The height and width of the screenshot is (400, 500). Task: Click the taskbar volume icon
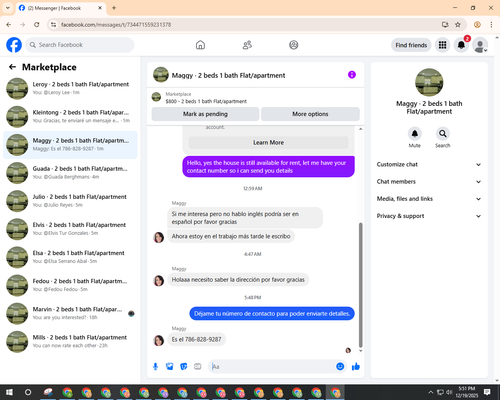click(x=449, y=392)
